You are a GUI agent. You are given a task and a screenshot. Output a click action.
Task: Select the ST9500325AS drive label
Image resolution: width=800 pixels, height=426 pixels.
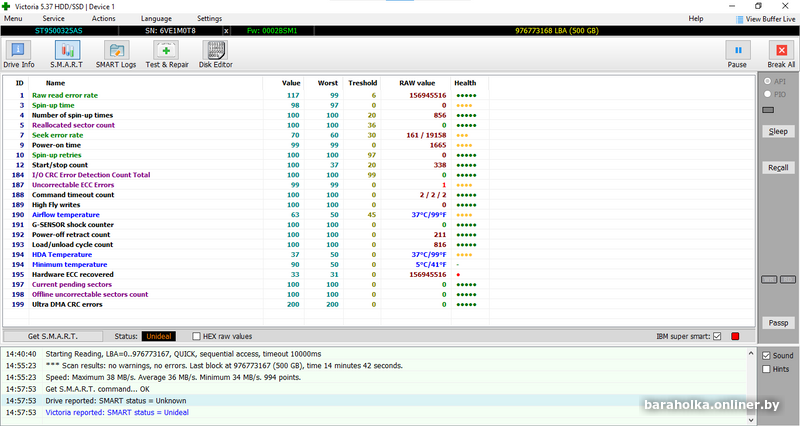pyautogui.click(x=59, y=31)
